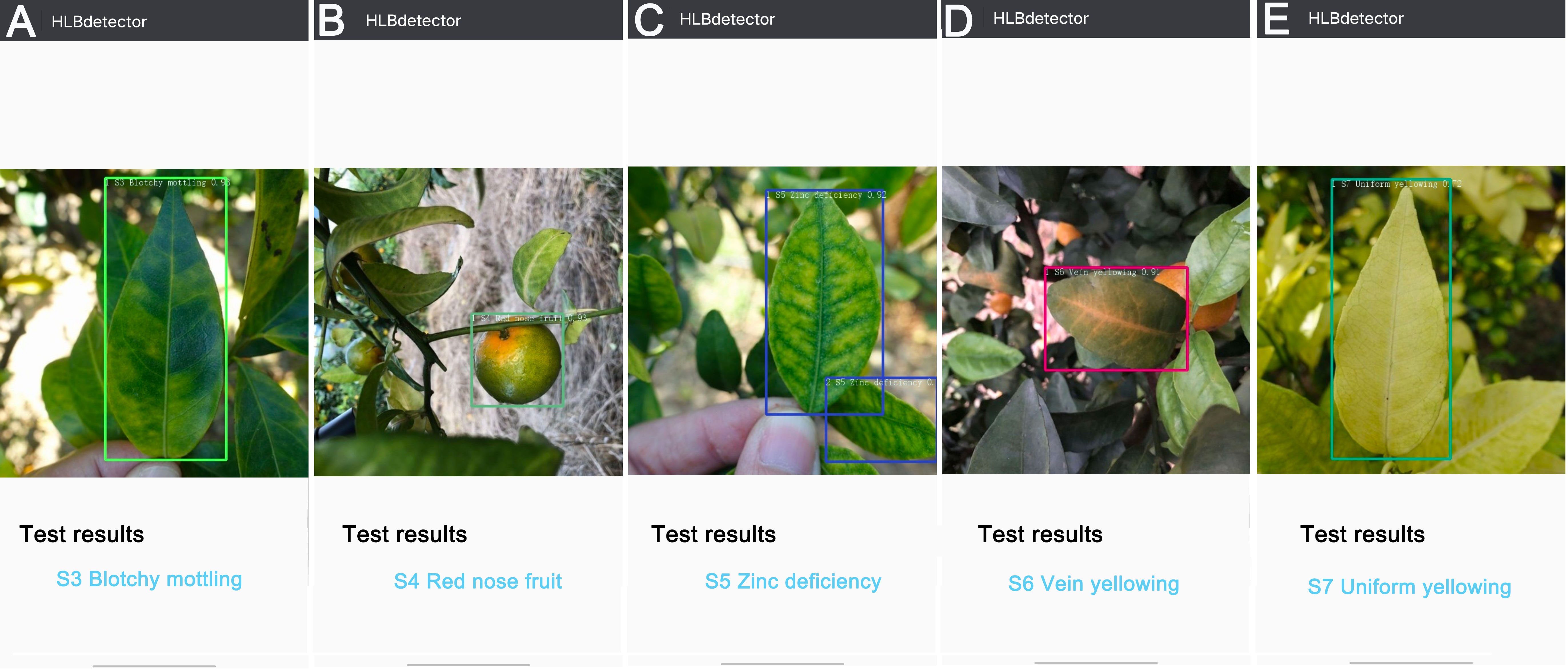Click the HLBdetector title in panel D
This screenshot has height=672, width=1568.
[1041, 18]
